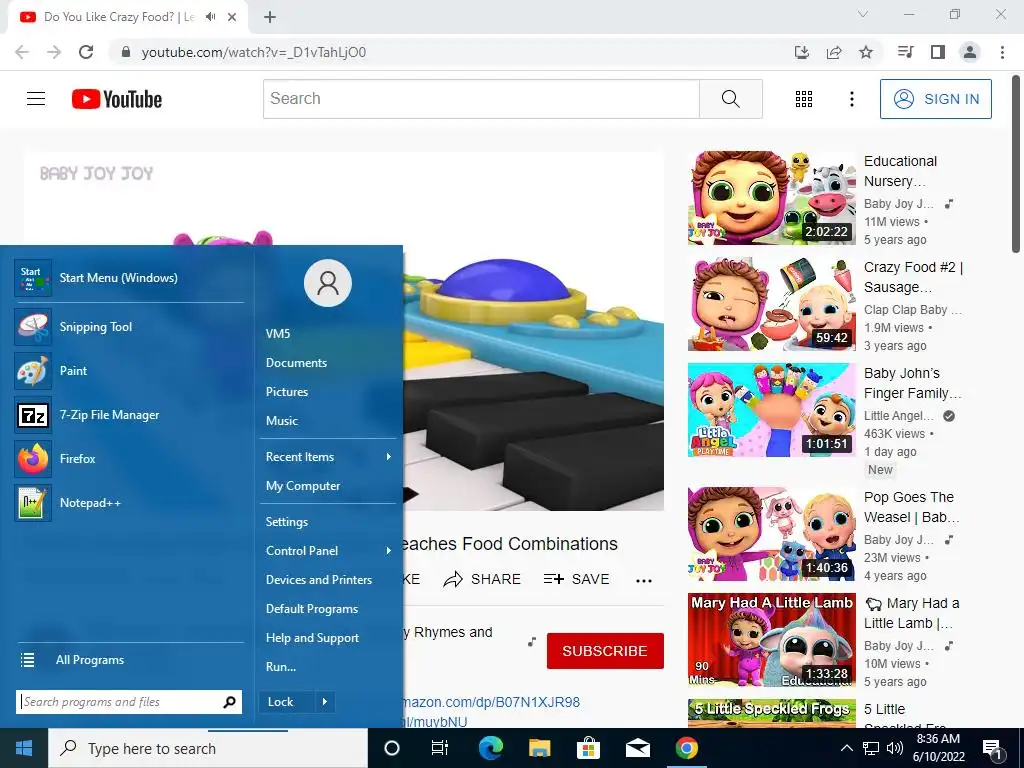Viewport: 1024px width, 768px height.
Task: Open Pictures from Start menu
Action: pos(287,392)
